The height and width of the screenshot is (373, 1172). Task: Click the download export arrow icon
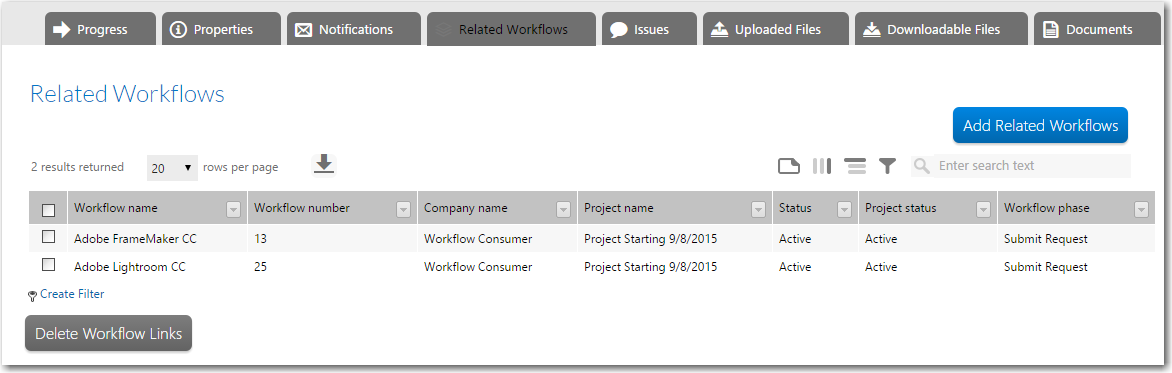(324, 164)
